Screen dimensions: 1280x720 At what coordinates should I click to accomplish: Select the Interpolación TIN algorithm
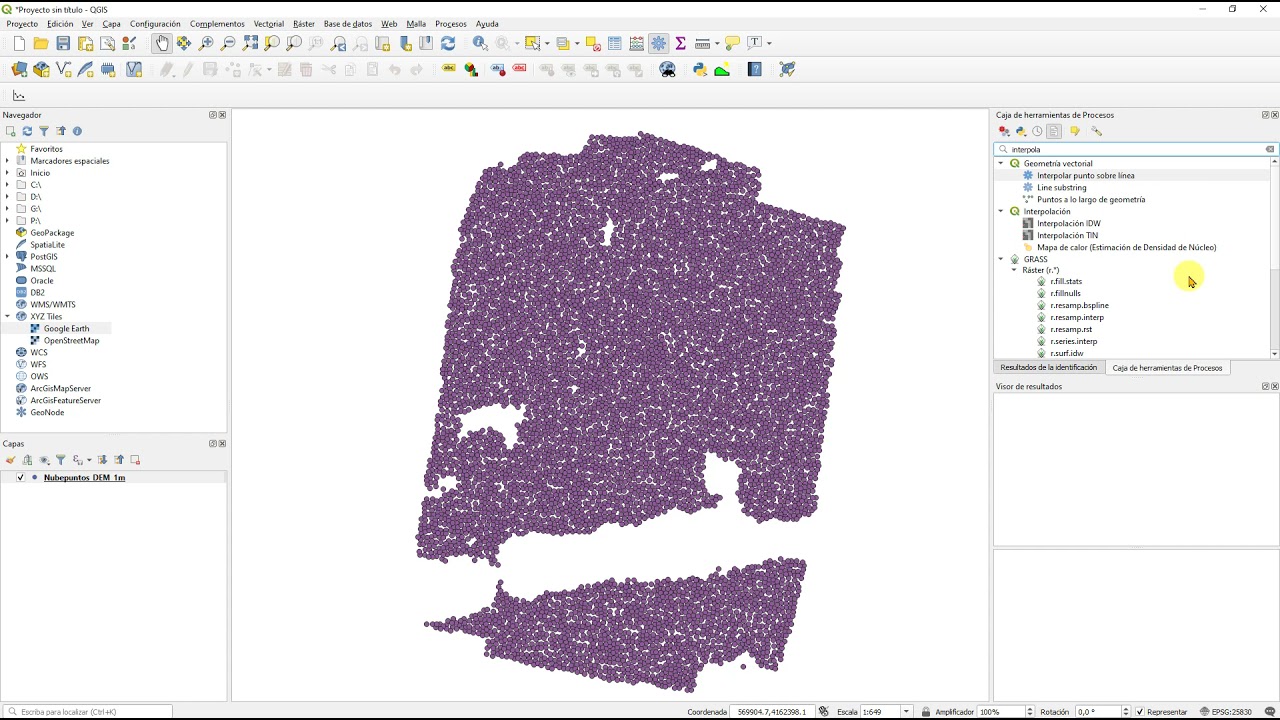click(x=1067, y=235)
